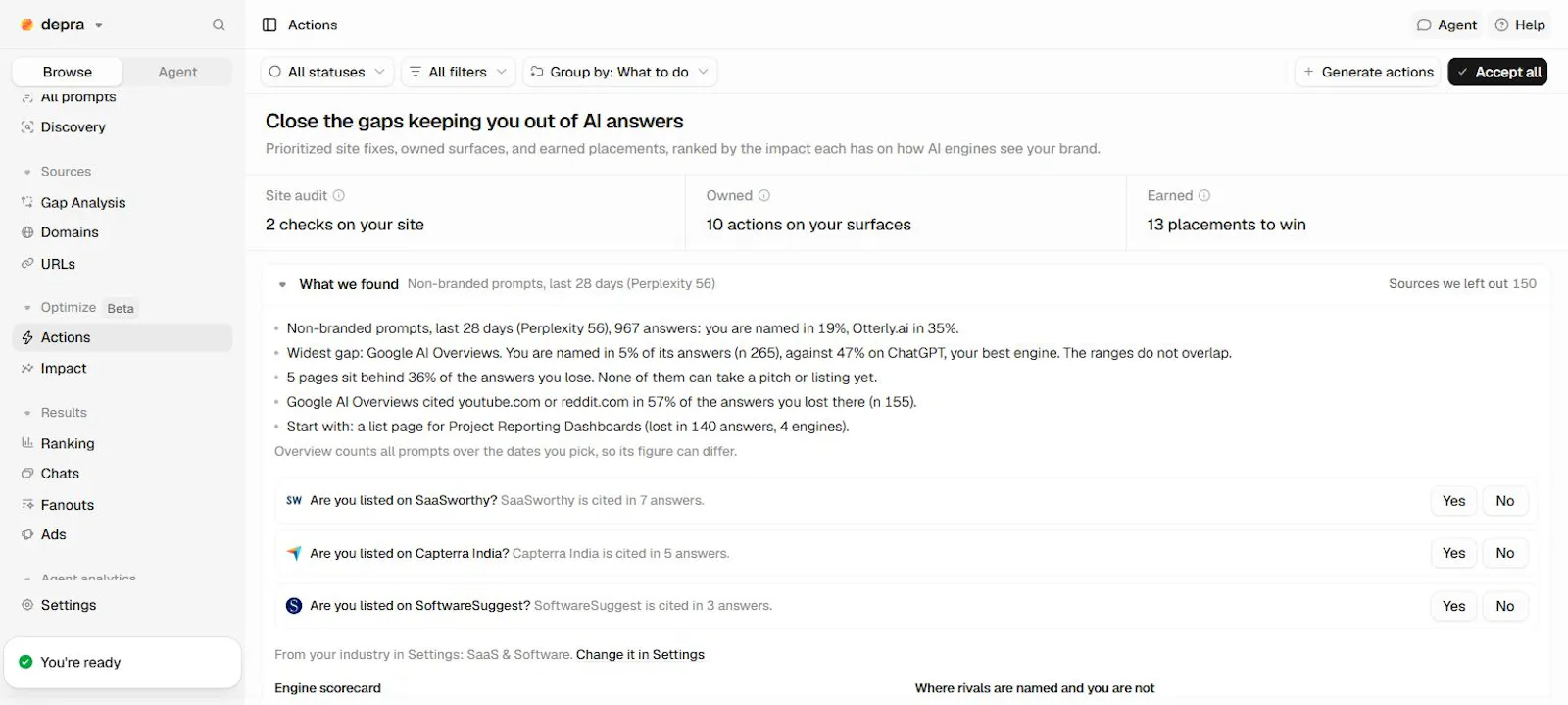Open Ranking in the sidebar
1568x705 pixels.
pyautogui.click(x=122, y=443)
